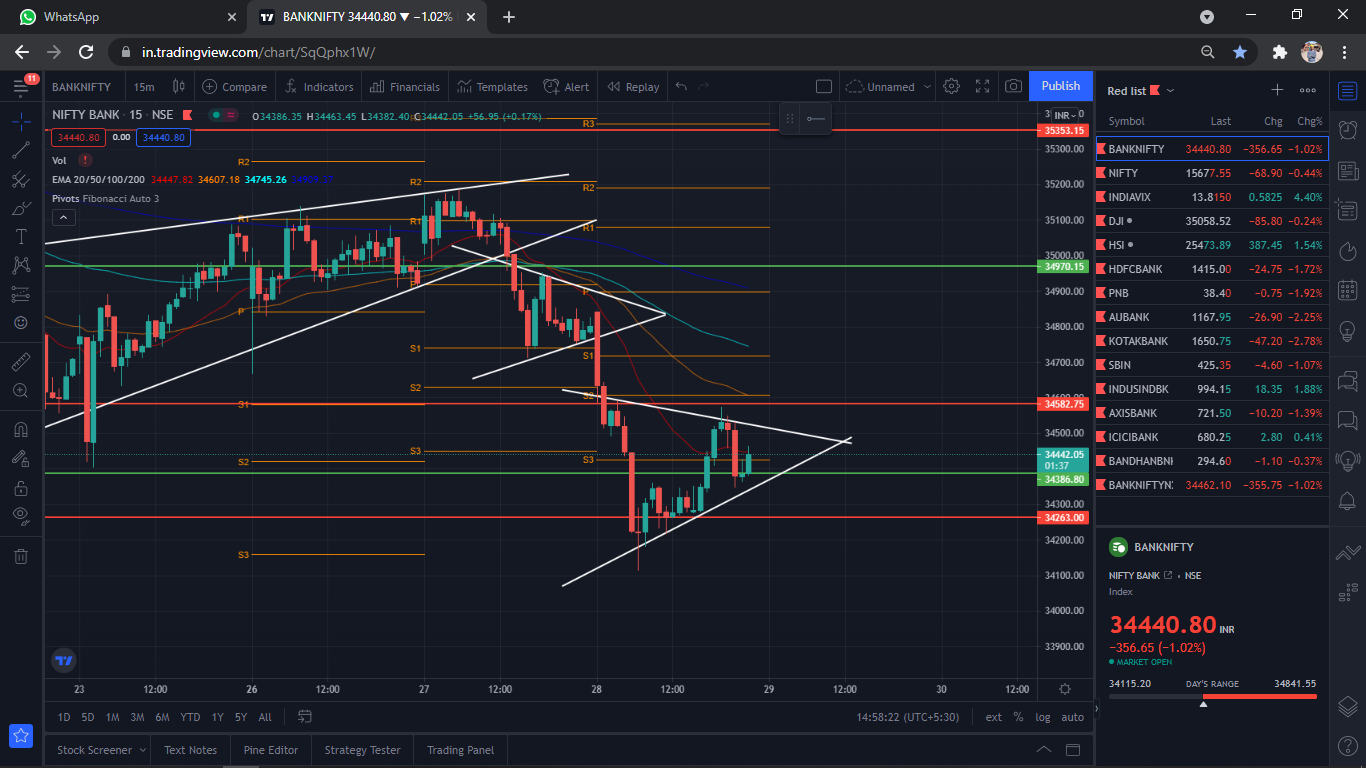The height and width of the screenshot is (768, 1366).
Task: Select the 1D time range
Action: point(64,717)
